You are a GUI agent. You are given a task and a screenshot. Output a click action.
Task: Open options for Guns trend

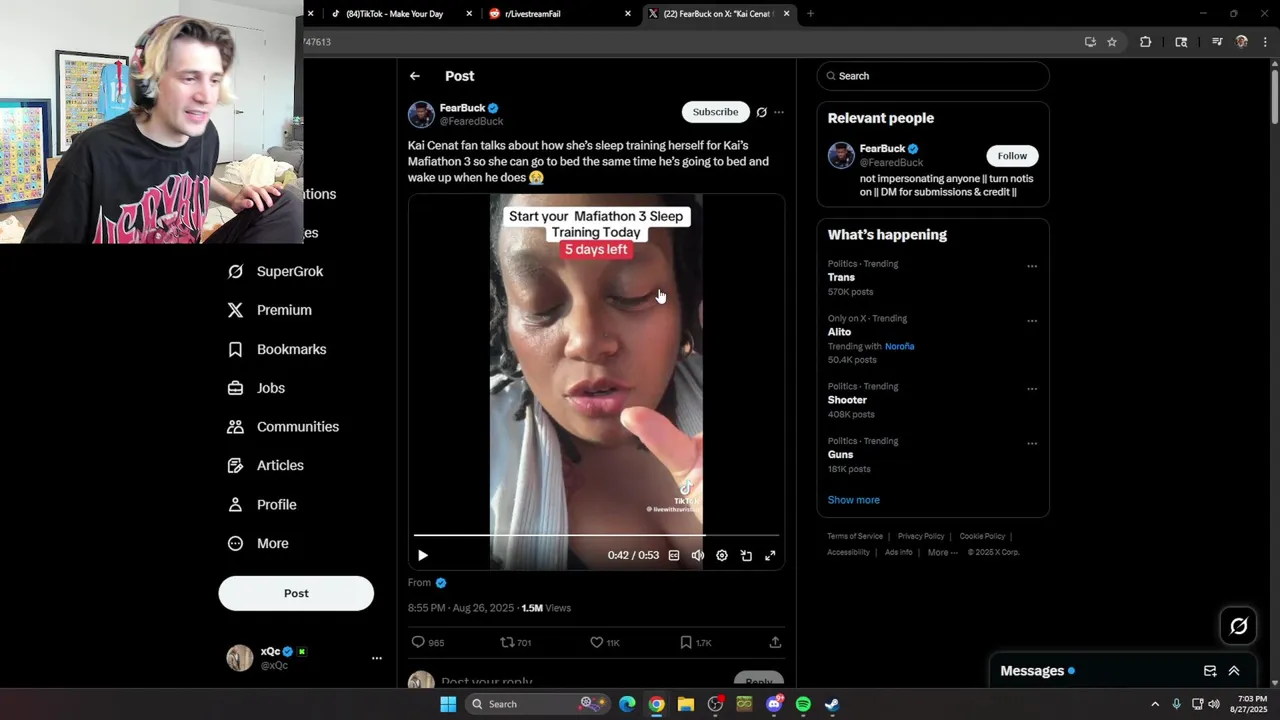tap(1032, 443)
